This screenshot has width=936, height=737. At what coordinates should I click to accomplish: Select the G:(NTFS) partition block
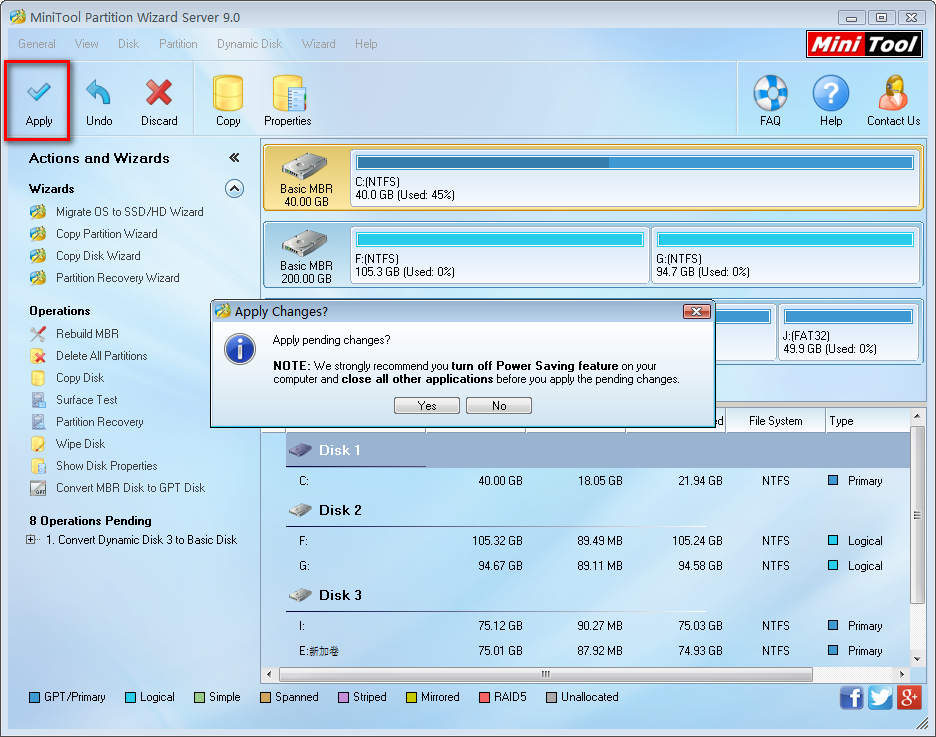pos(786,255)
